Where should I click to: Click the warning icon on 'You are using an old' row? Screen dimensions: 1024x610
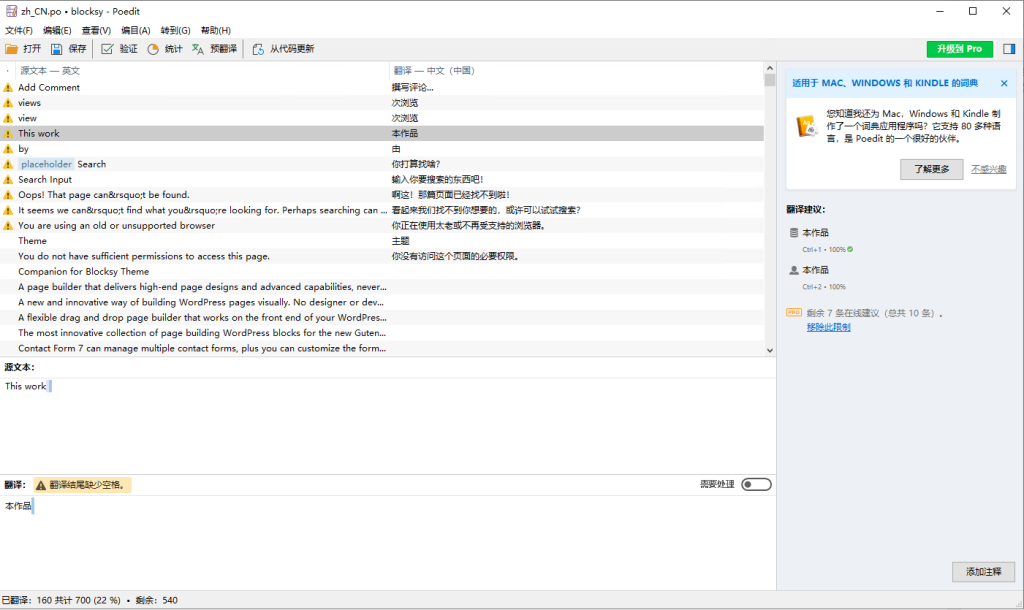[x=8, y=225]
